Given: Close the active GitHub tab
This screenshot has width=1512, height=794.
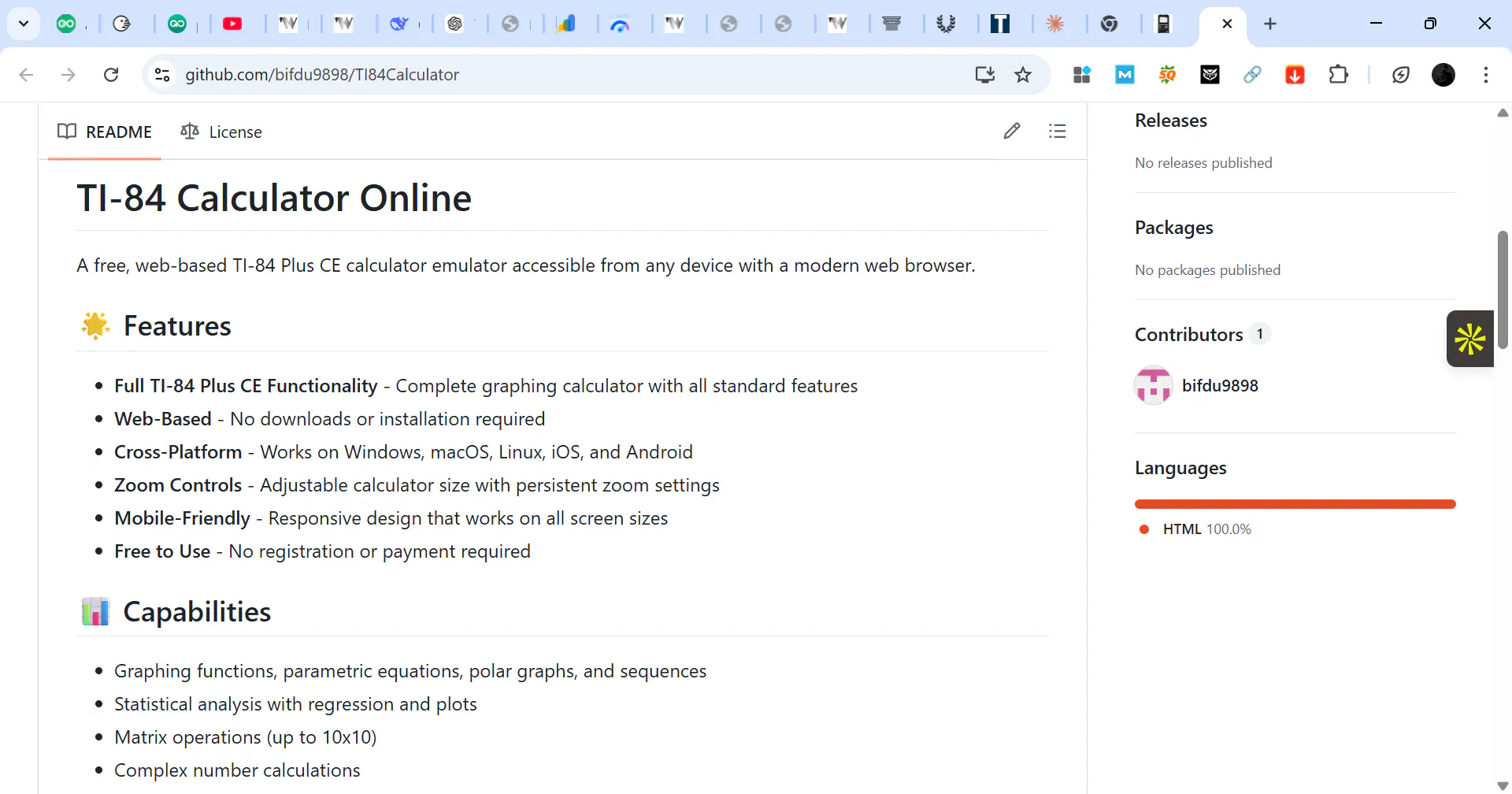Looking at the screenshot, I should pos(1227,24).
